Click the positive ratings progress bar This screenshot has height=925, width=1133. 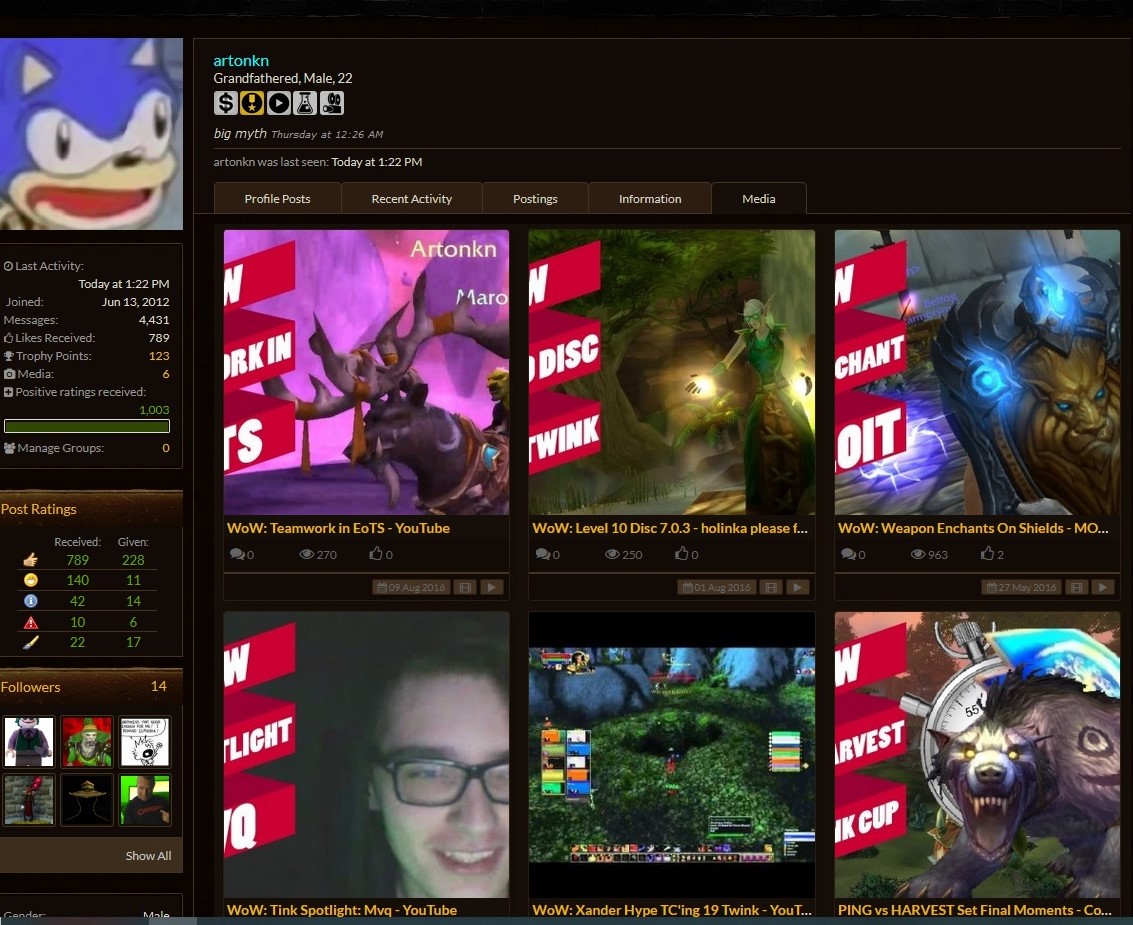87,426
